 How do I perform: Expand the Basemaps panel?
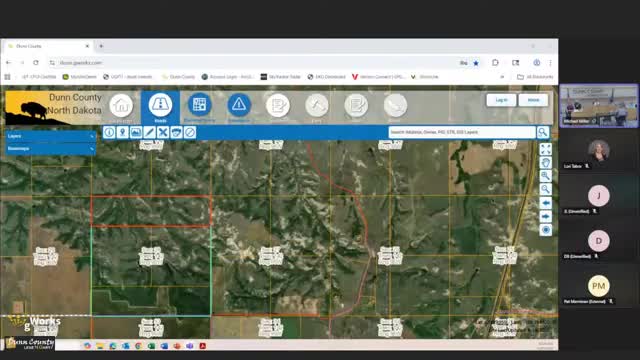coord(51,149)
